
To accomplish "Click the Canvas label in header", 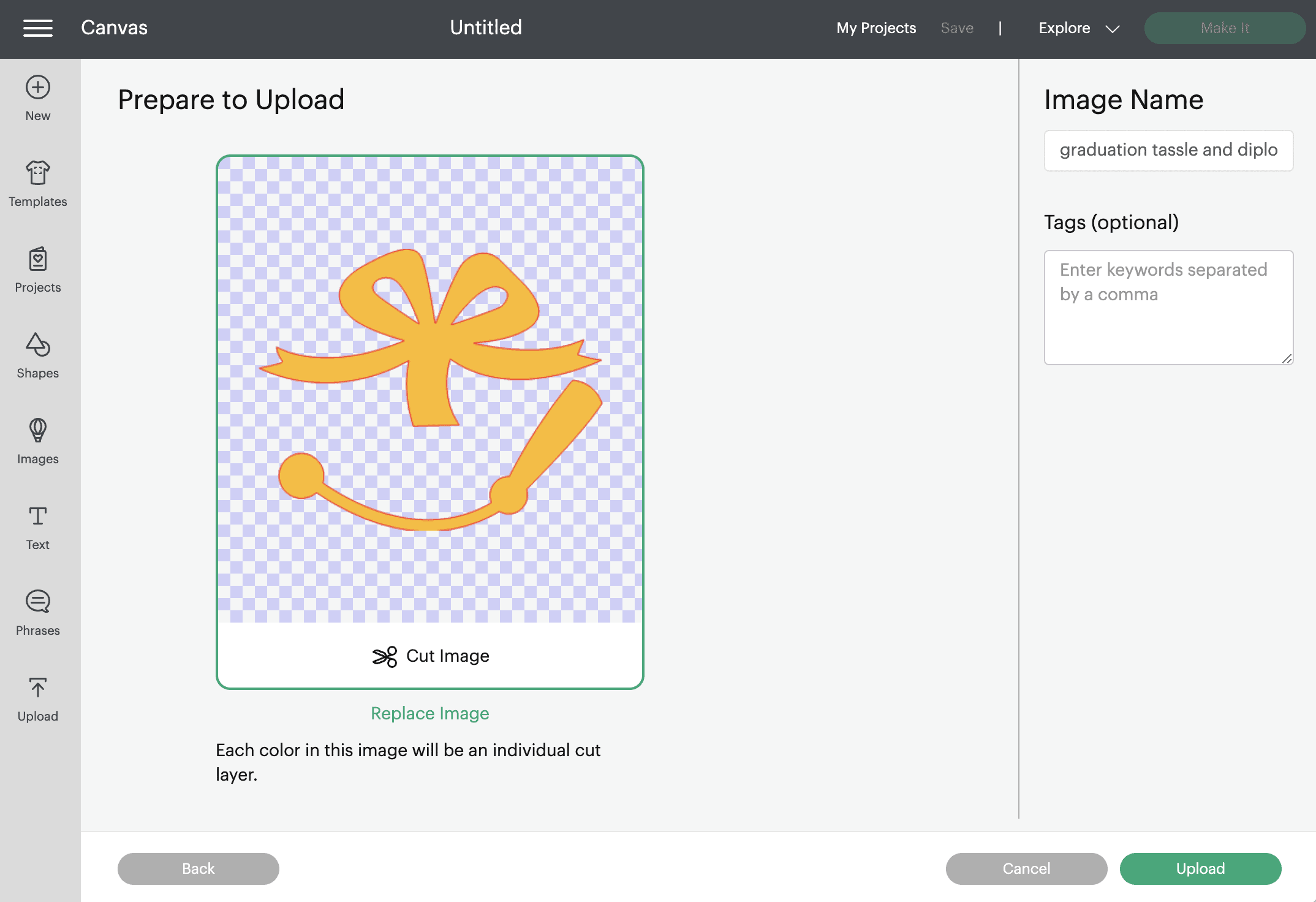I will [x=114, y=28].
